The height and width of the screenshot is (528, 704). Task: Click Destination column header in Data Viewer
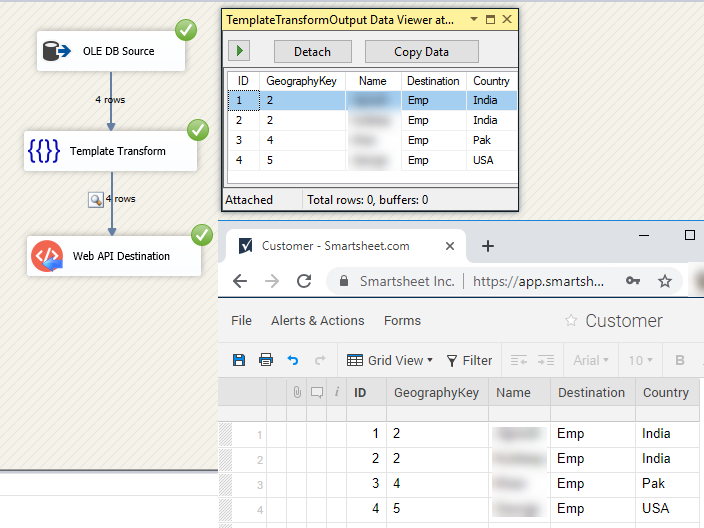pyautogui.click(x=433, y=81)
